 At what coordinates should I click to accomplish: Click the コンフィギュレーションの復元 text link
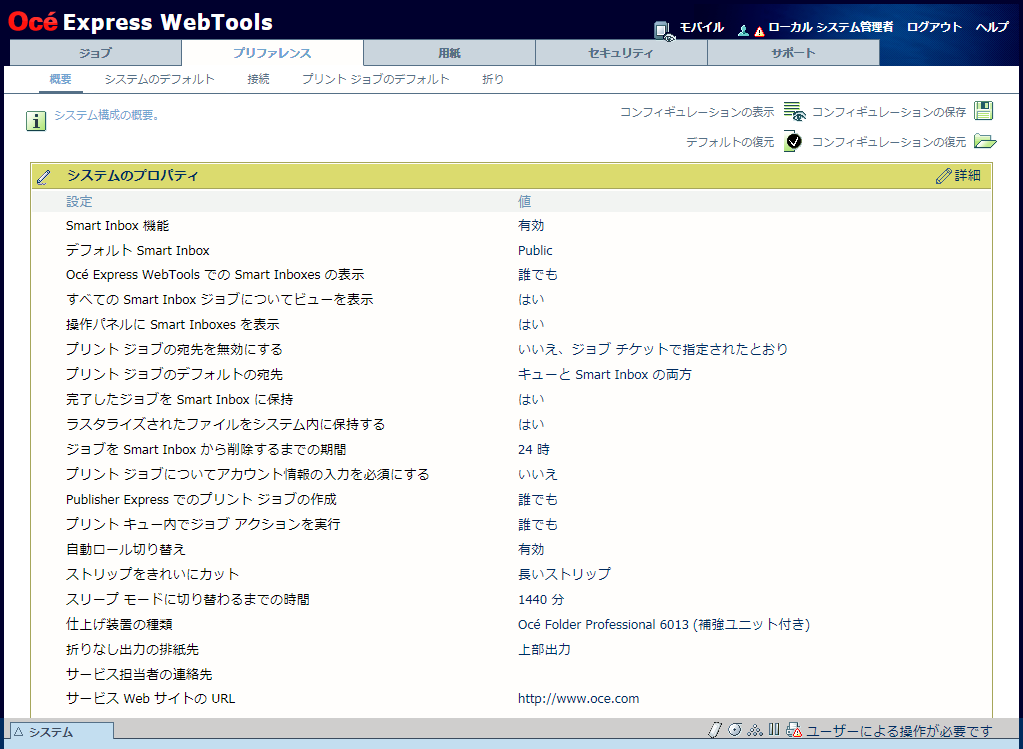(889, 142)
